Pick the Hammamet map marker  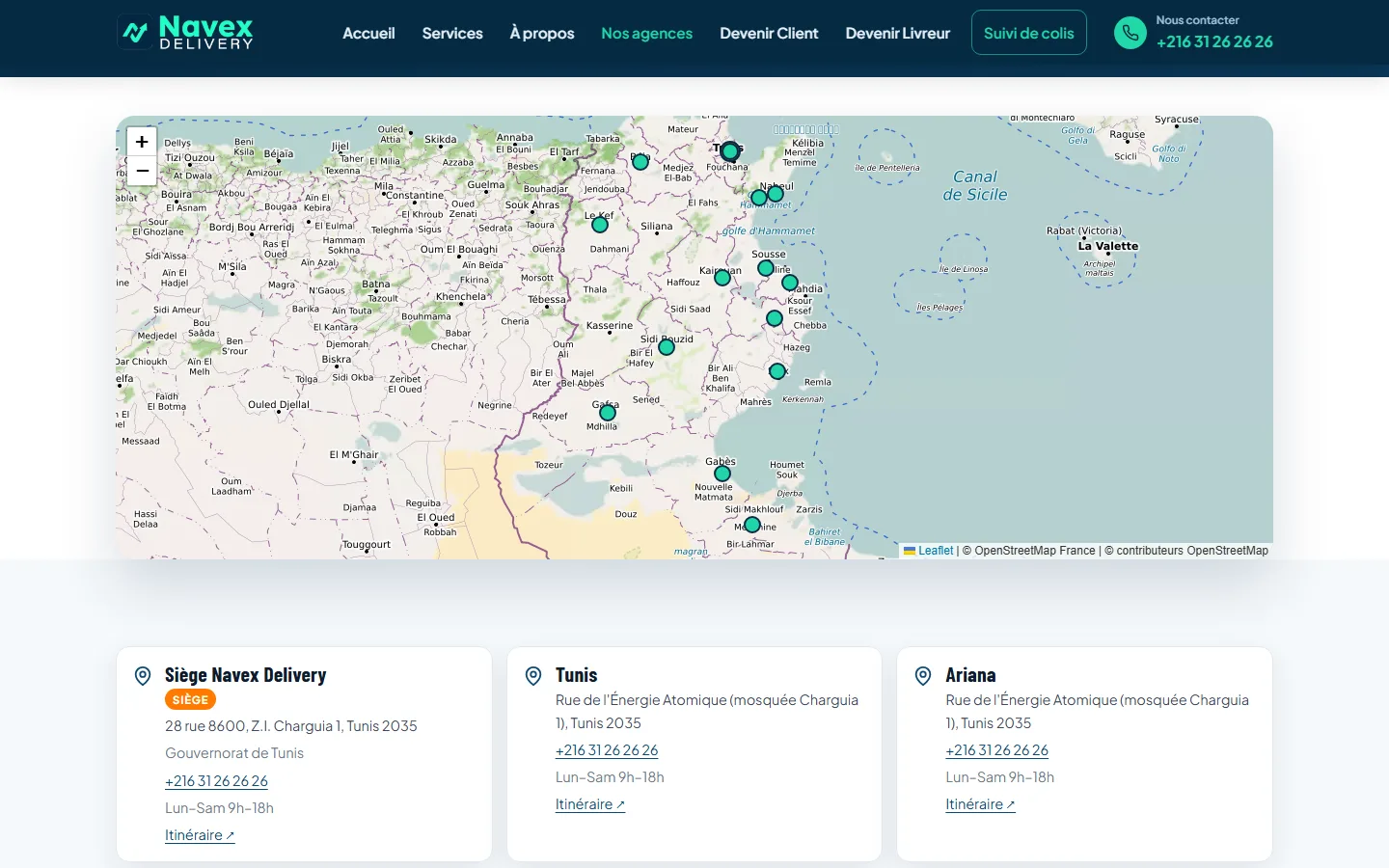pos(759,198)
